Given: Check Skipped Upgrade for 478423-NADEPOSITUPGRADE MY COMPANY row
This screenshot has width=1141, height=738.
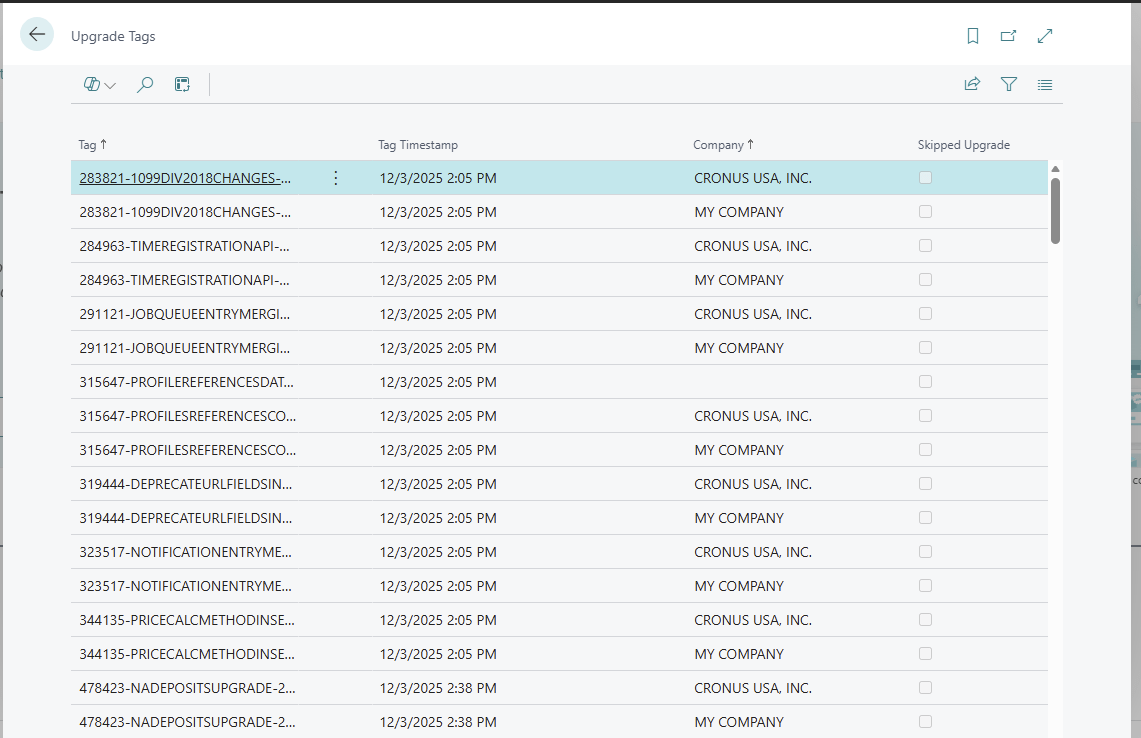Looking at the screenshot, I should pyautogui.click(x=925, y=722).
